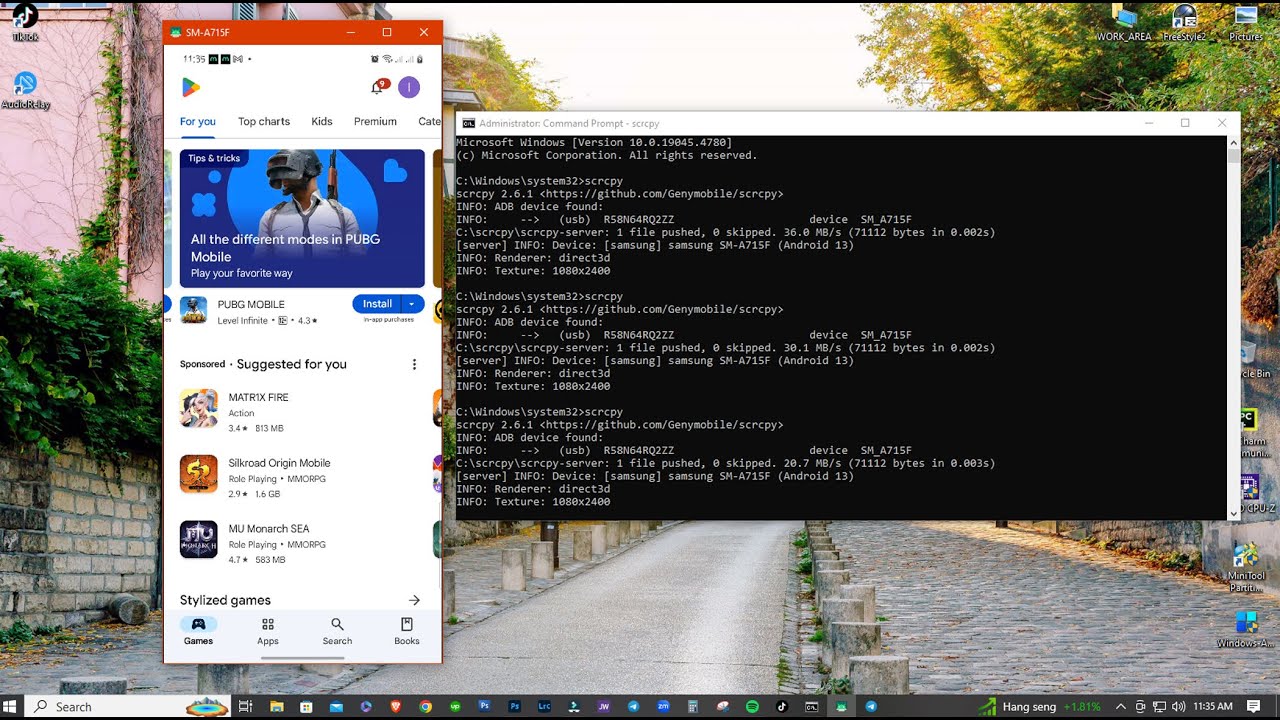Screen dimensions: 1280x720
Task: Open Calculator taskbar icon
Action: click(x=693, y=706)
